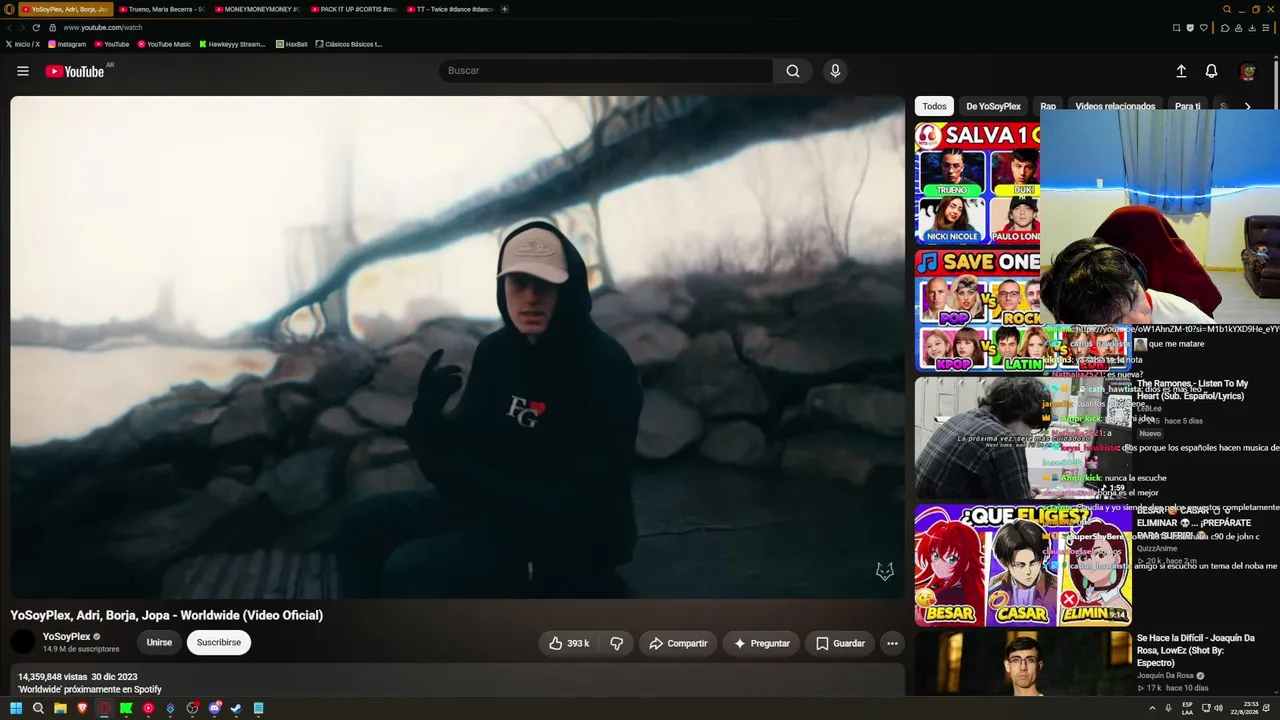Start voice search with the microphone
Viewport: 1280px width, 720px height.
tap(835, 71)
